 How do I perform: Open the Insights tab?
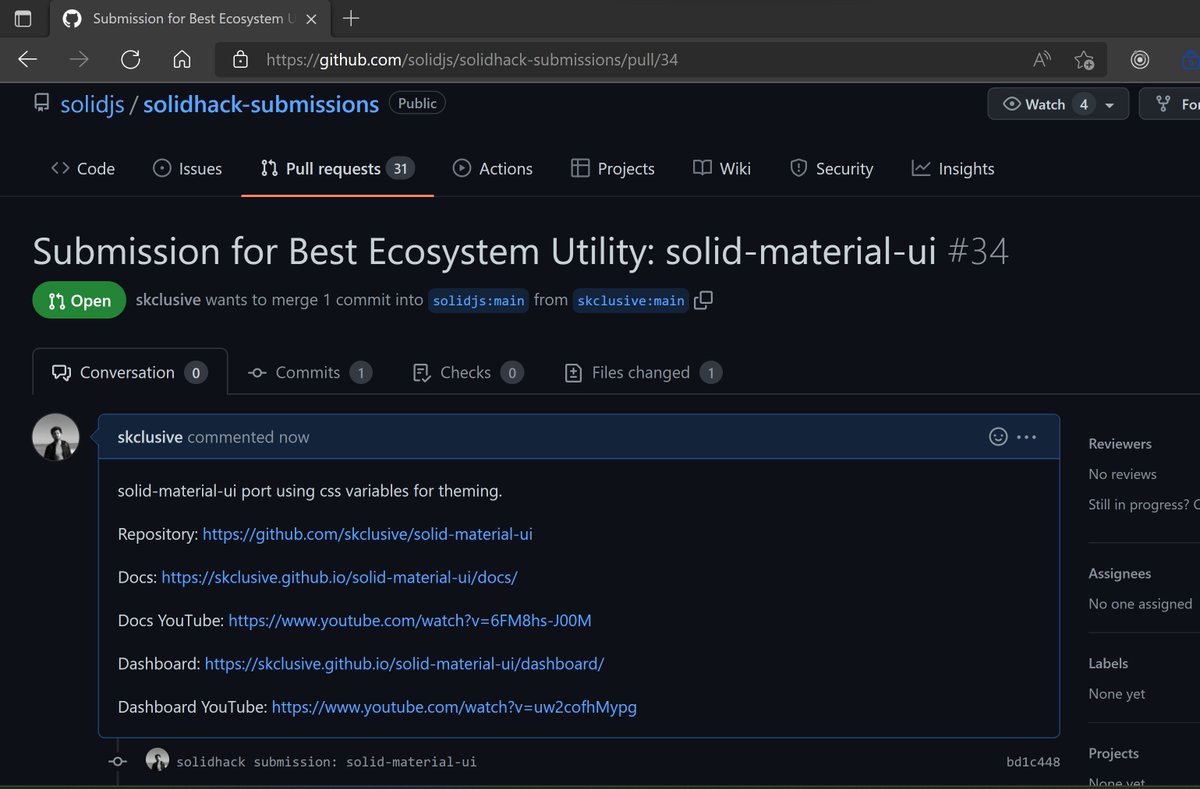953,169
